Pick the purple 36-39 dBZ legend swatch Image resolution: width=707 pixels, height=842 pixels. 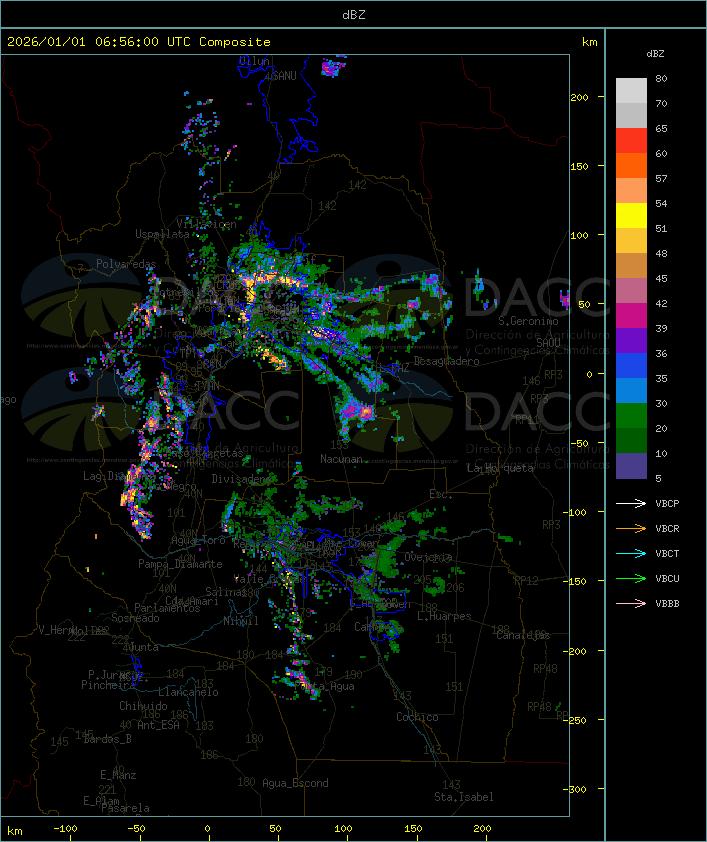pos(631,340)
